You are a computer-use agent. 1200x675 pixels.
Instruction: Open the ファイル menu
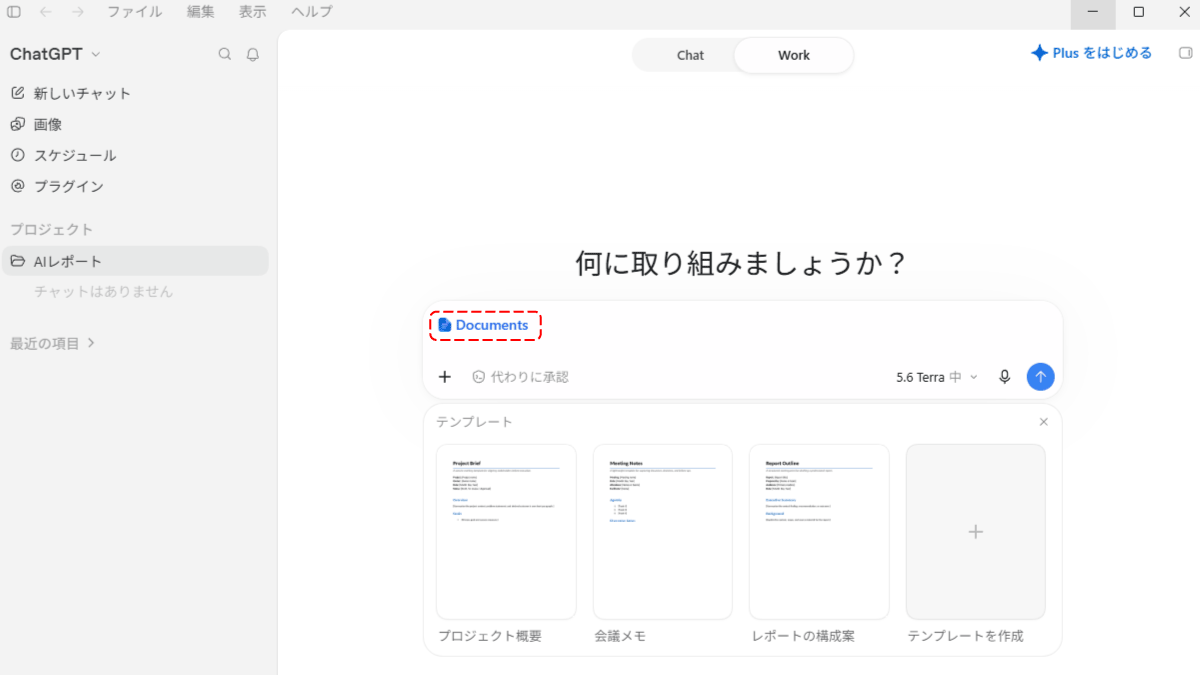tap(134, 12)
